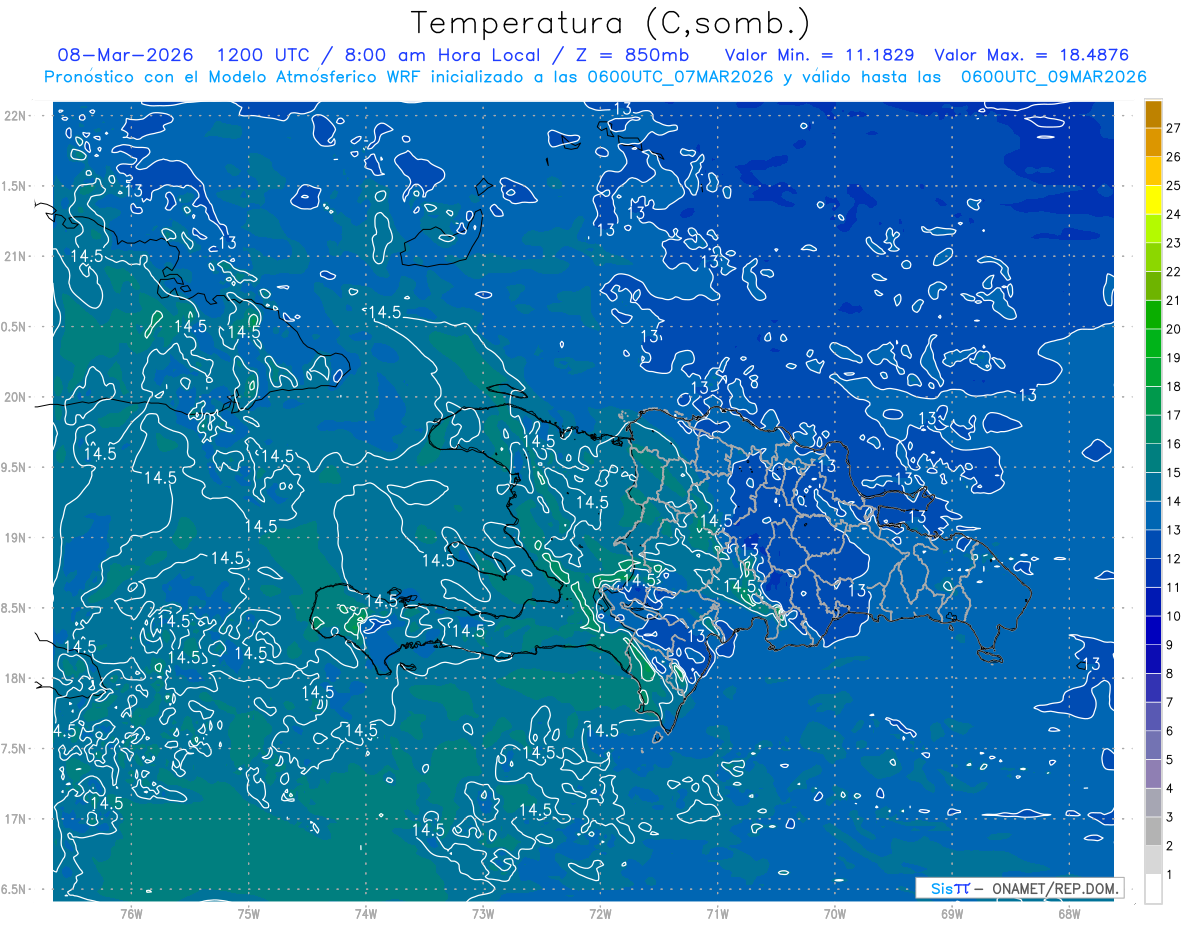Click the '9.5N' latitude label
Viewport: 1200px width, 927px height.
16,467
